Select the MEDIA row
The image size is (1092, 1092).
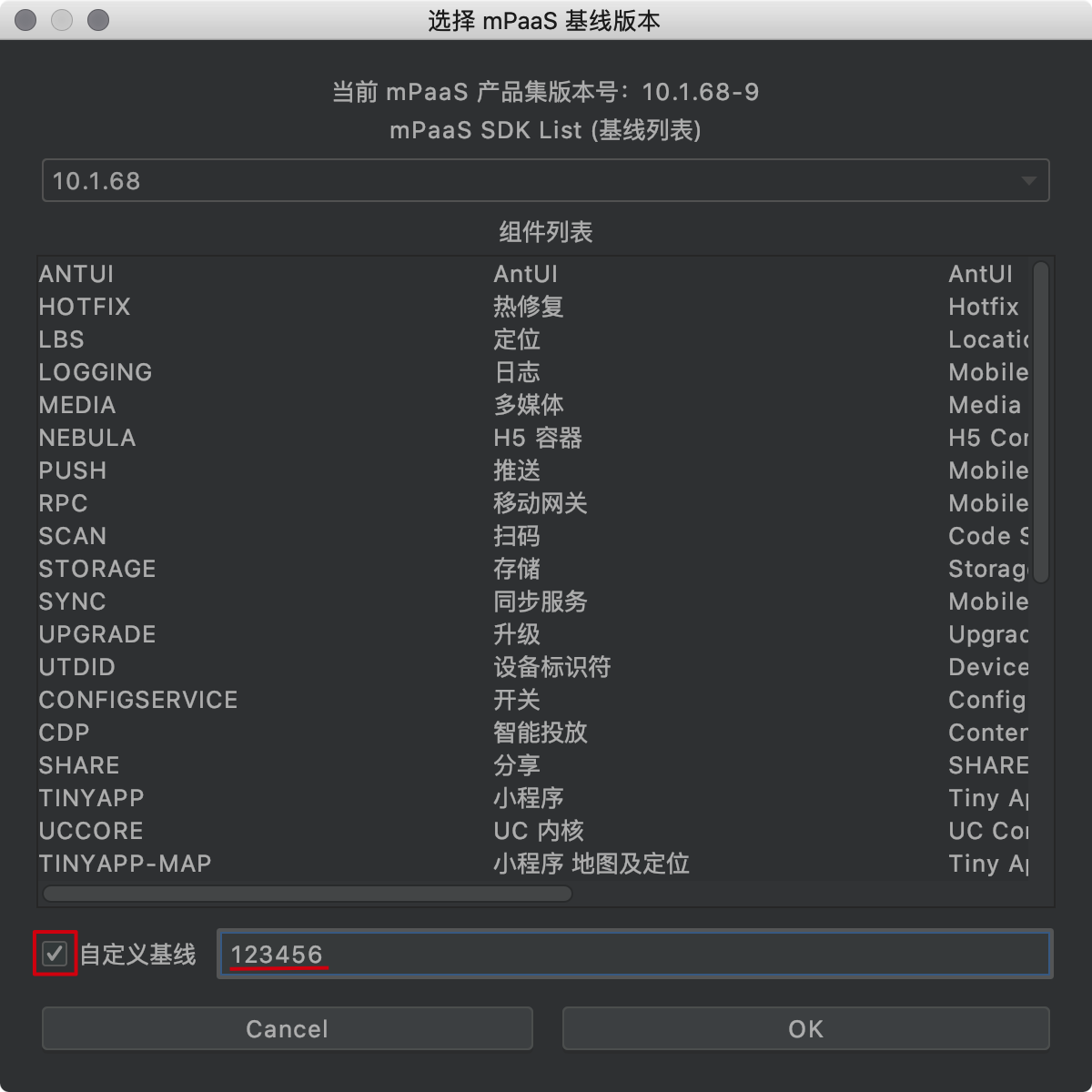coord(533,405)
